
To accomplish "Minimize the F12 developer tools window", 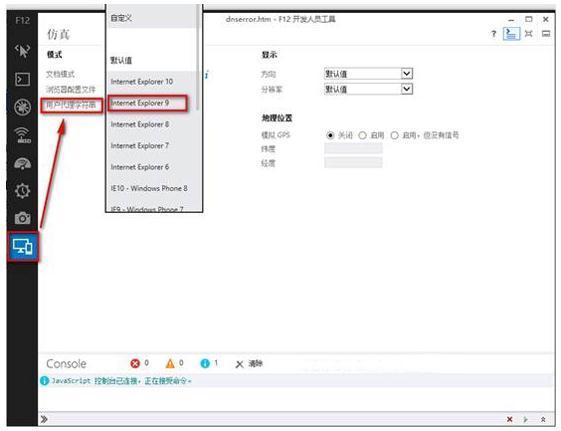I will click(x=511, y=19).
